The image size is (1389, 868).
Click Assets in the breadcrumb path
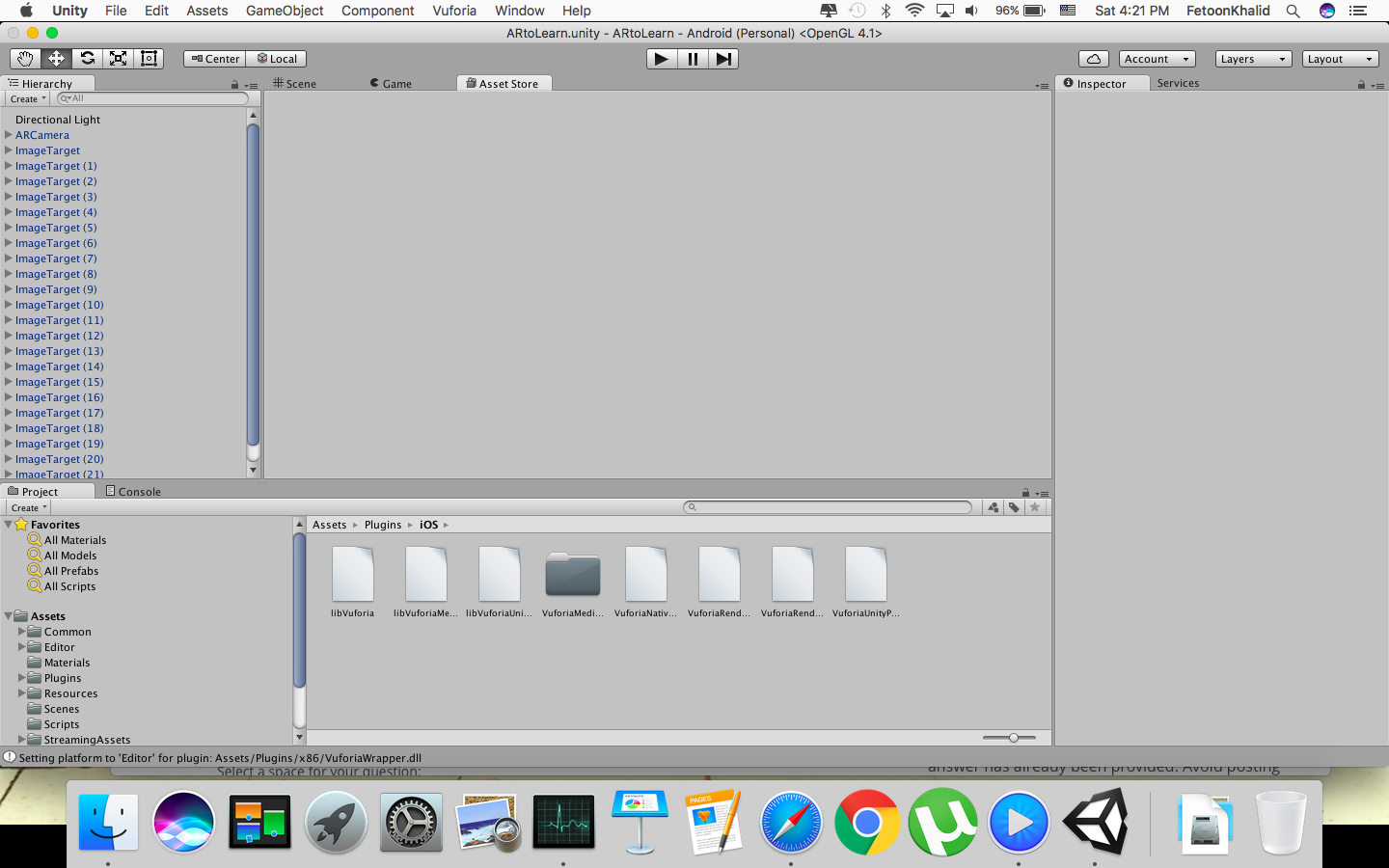[329, 525]
